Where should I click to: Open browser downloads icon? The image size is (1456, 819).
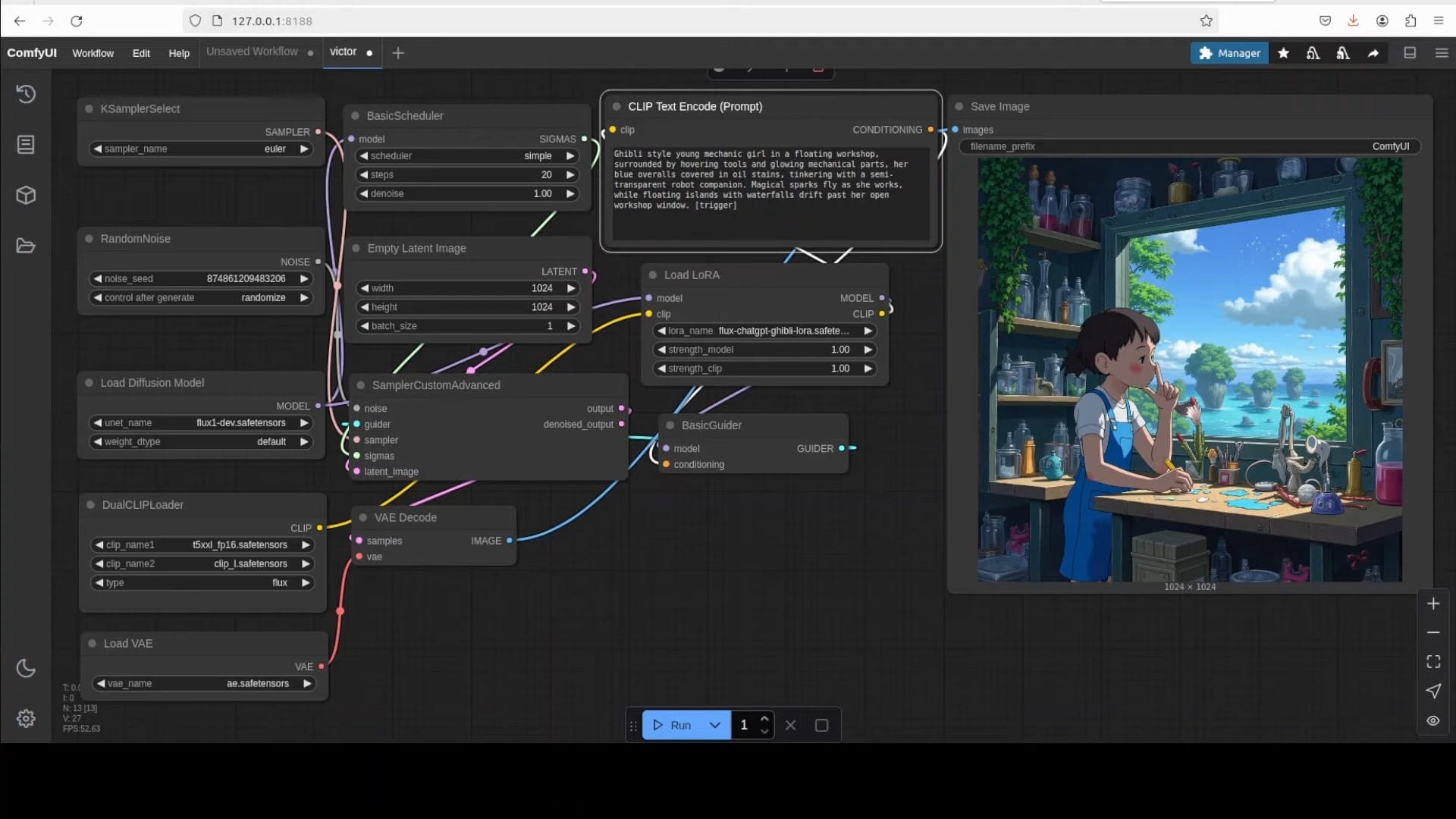click(x=1353, y=20)
